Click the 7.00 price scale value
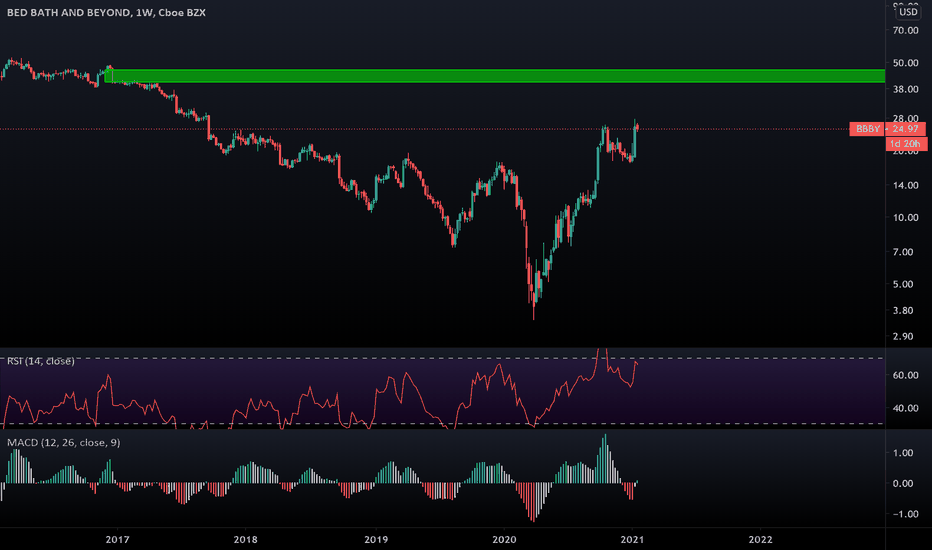932x550 pixels. 905,252
